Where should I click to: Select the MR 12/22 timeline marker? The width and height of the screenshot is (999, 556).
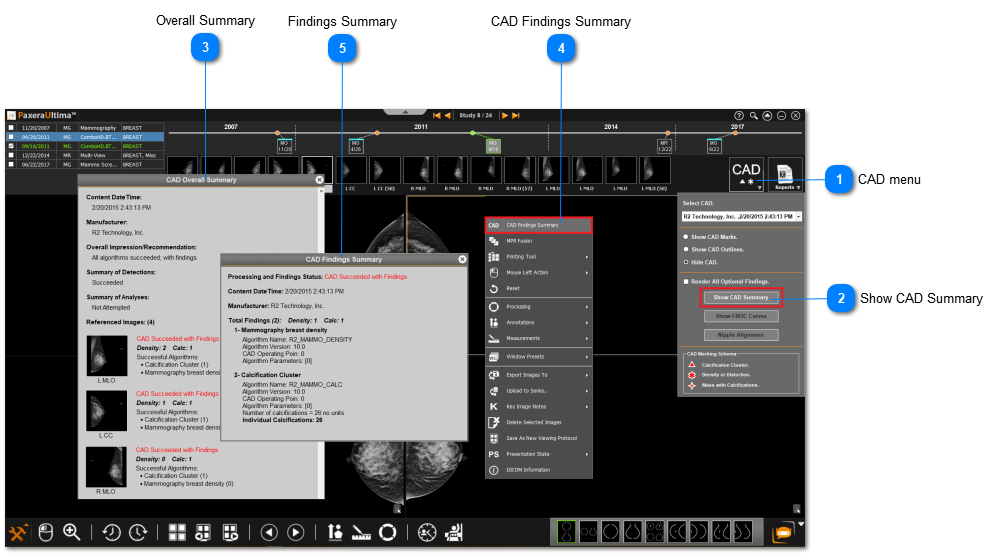(x=665, y=146)
